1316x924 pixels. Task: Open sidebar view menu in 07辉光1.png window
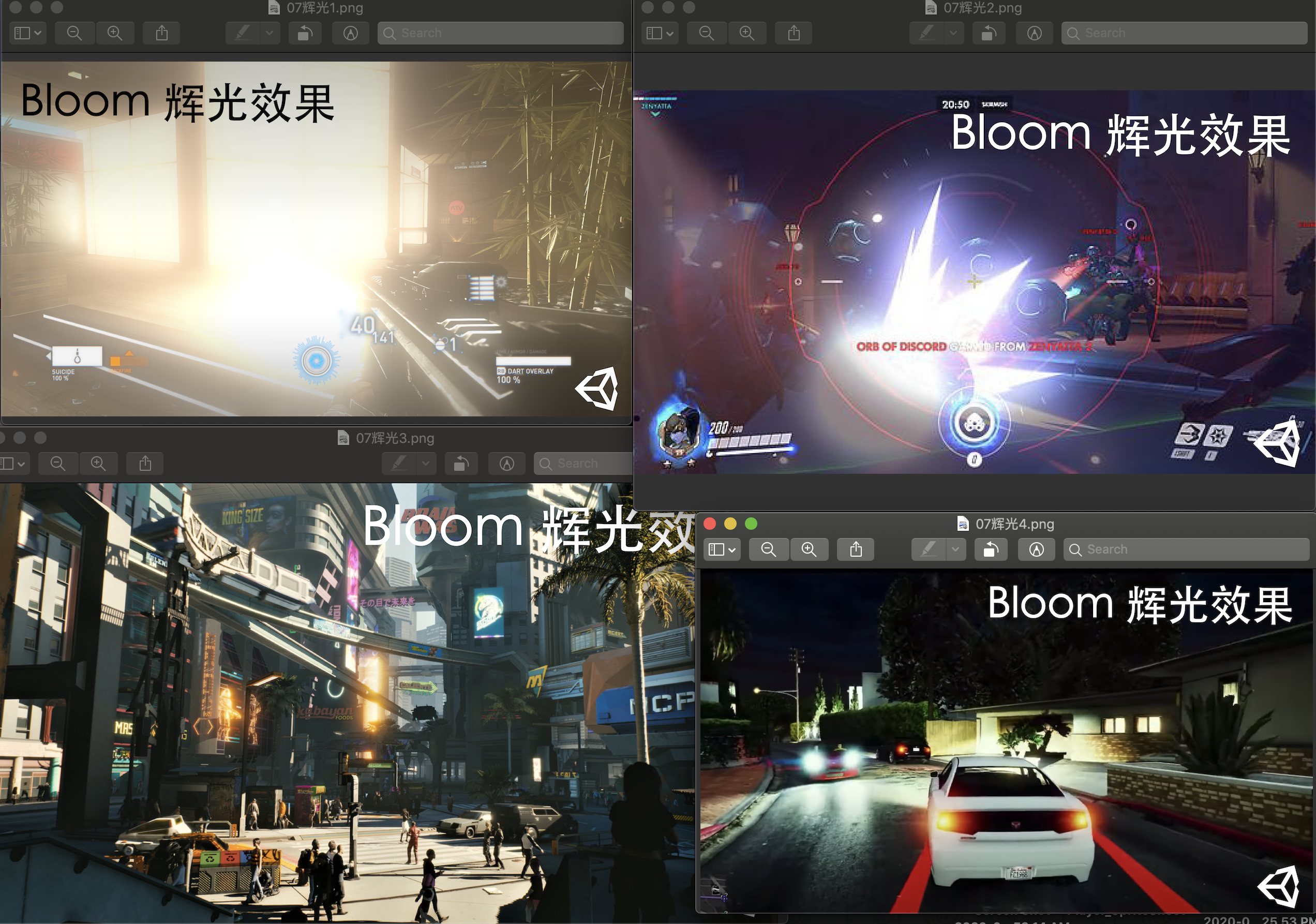pos(27,33)
